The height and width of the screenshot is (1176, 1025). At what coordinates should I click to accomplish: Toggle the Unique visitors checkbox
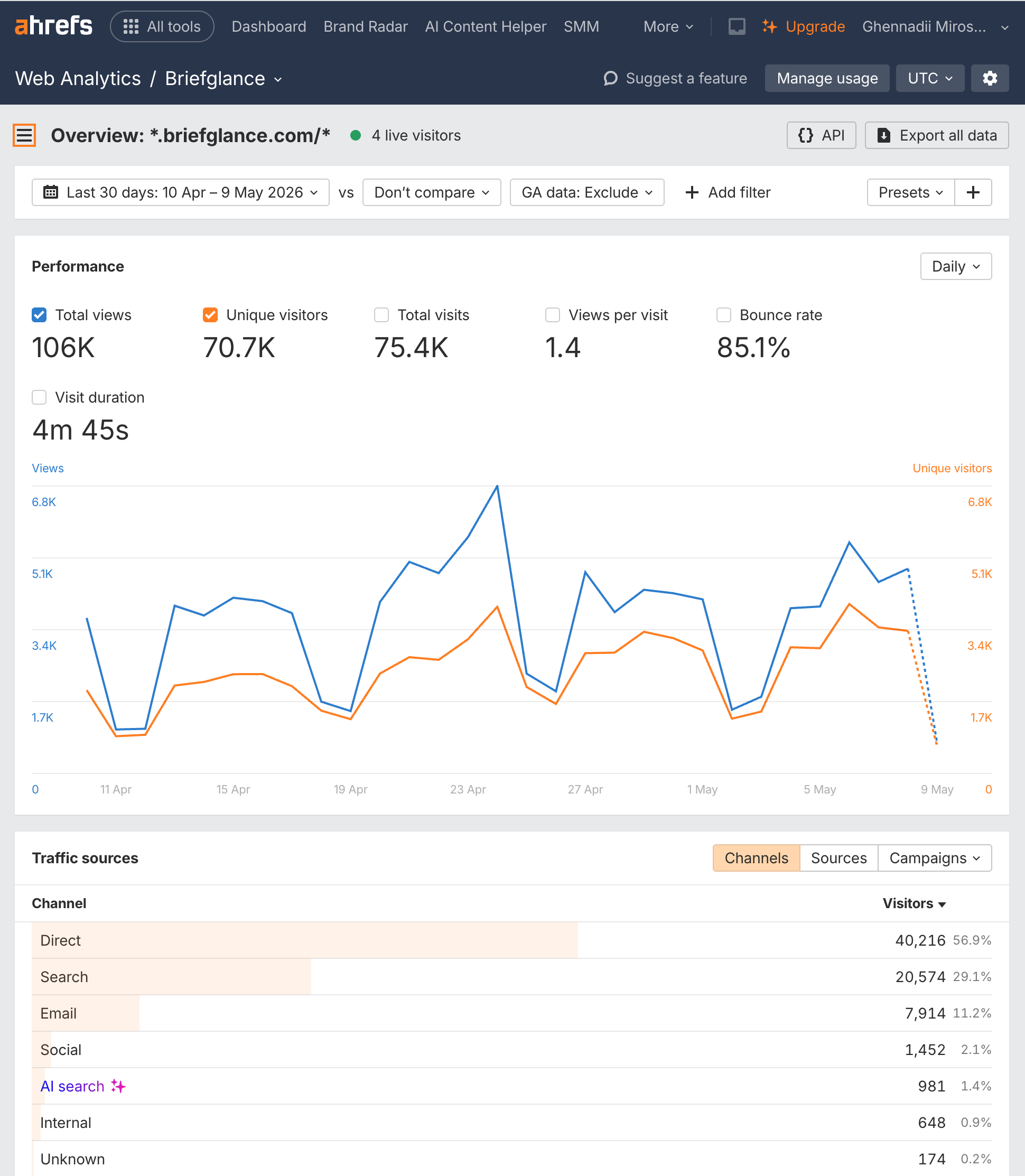click(210, 315)
